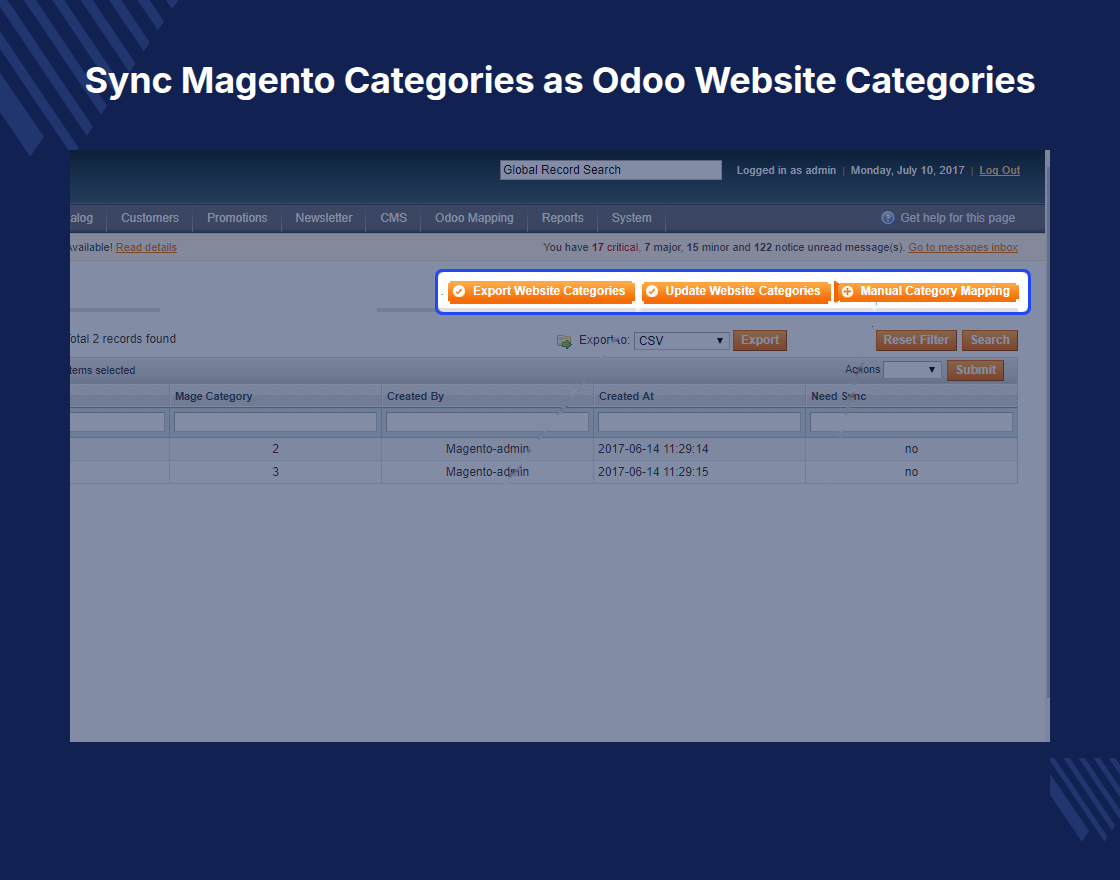Open the CMS menu
Image resolution: width=1120 pixels, height=880 pixels.
pos(394,218)
